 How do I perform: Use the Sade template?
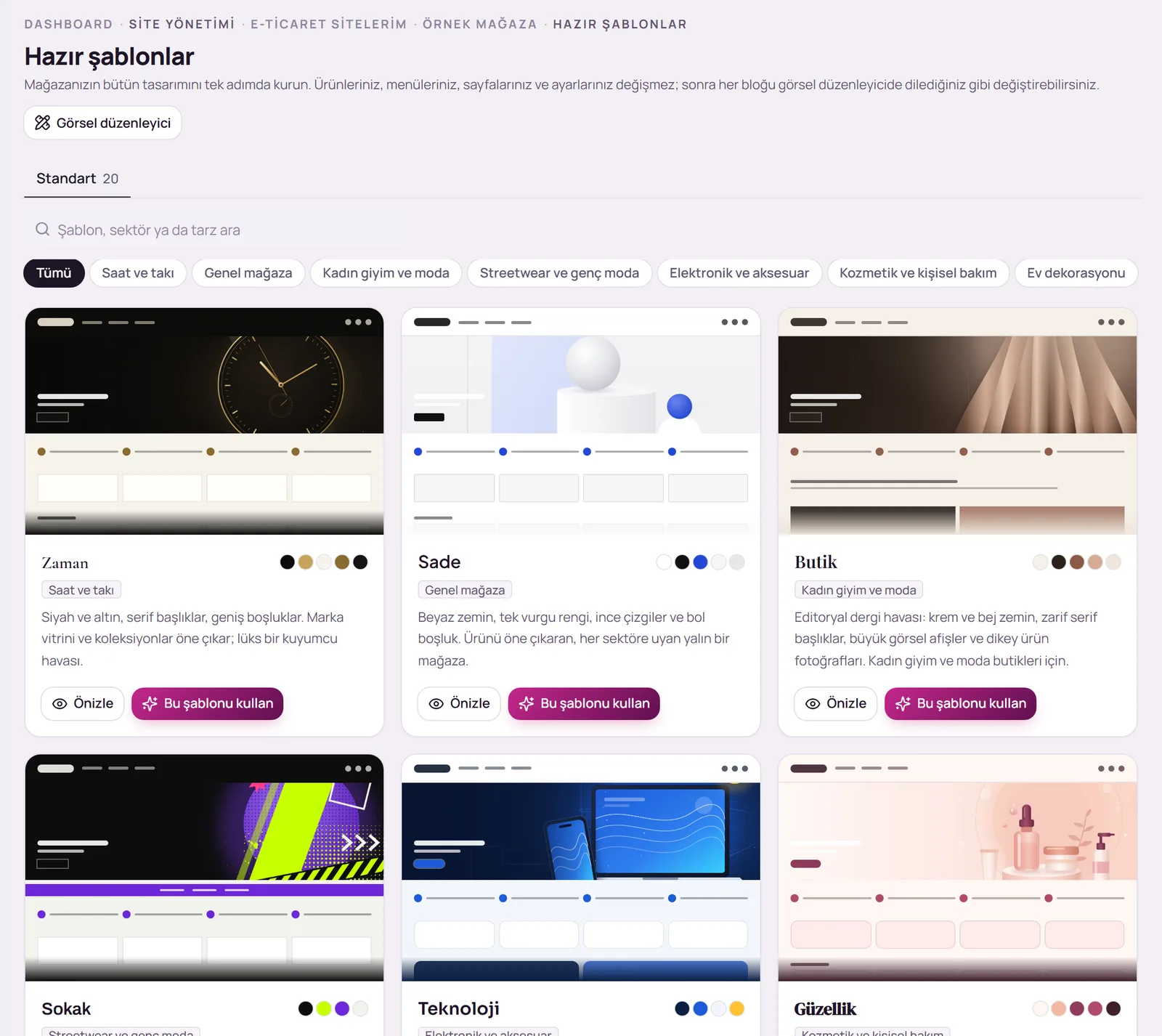[584, 703]
